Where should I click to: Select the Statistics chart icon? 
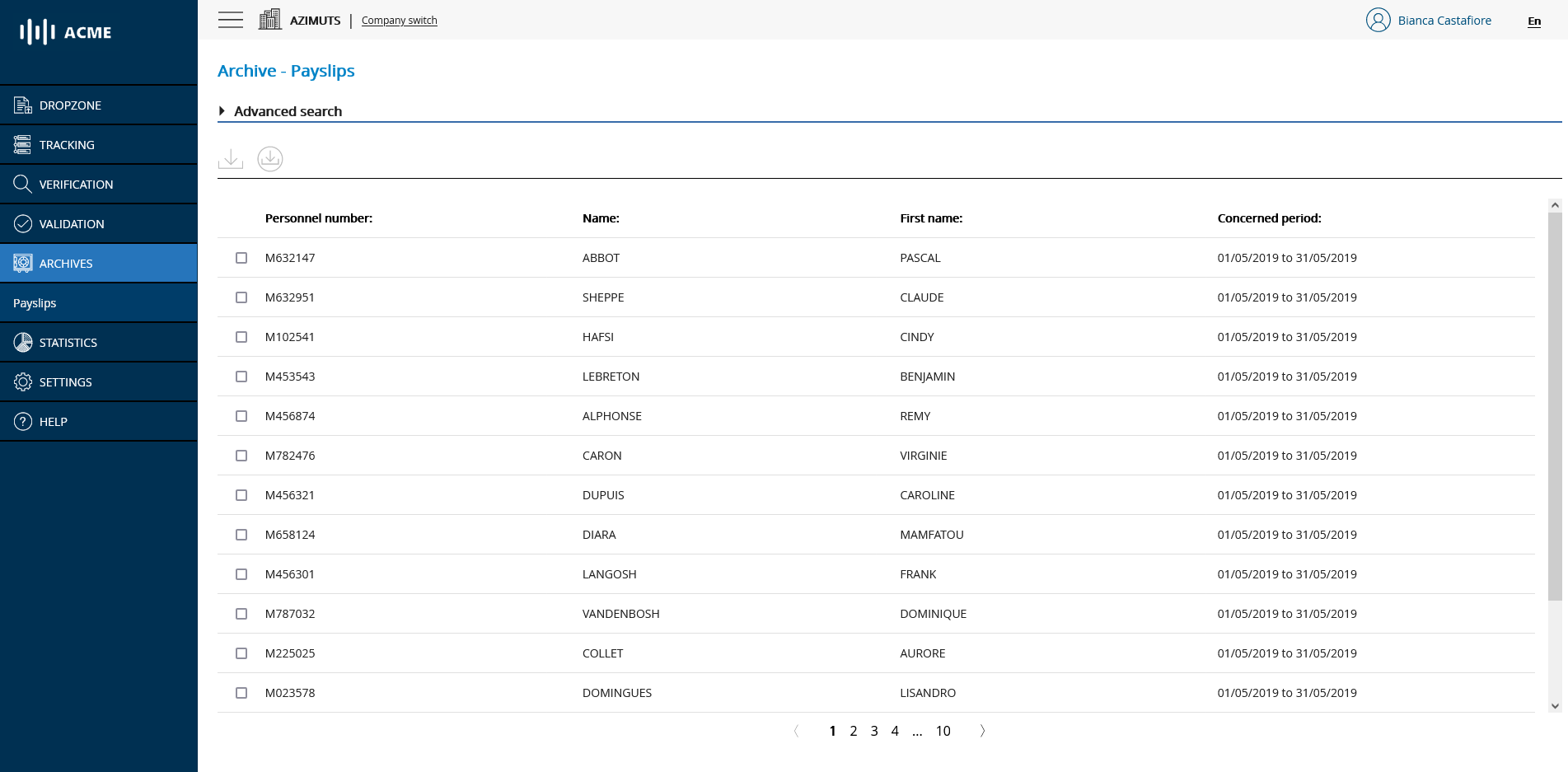pos(22,342)
